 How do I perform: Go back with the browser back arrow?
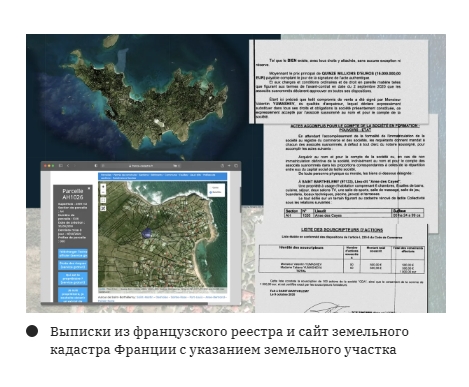coord(68,166)
